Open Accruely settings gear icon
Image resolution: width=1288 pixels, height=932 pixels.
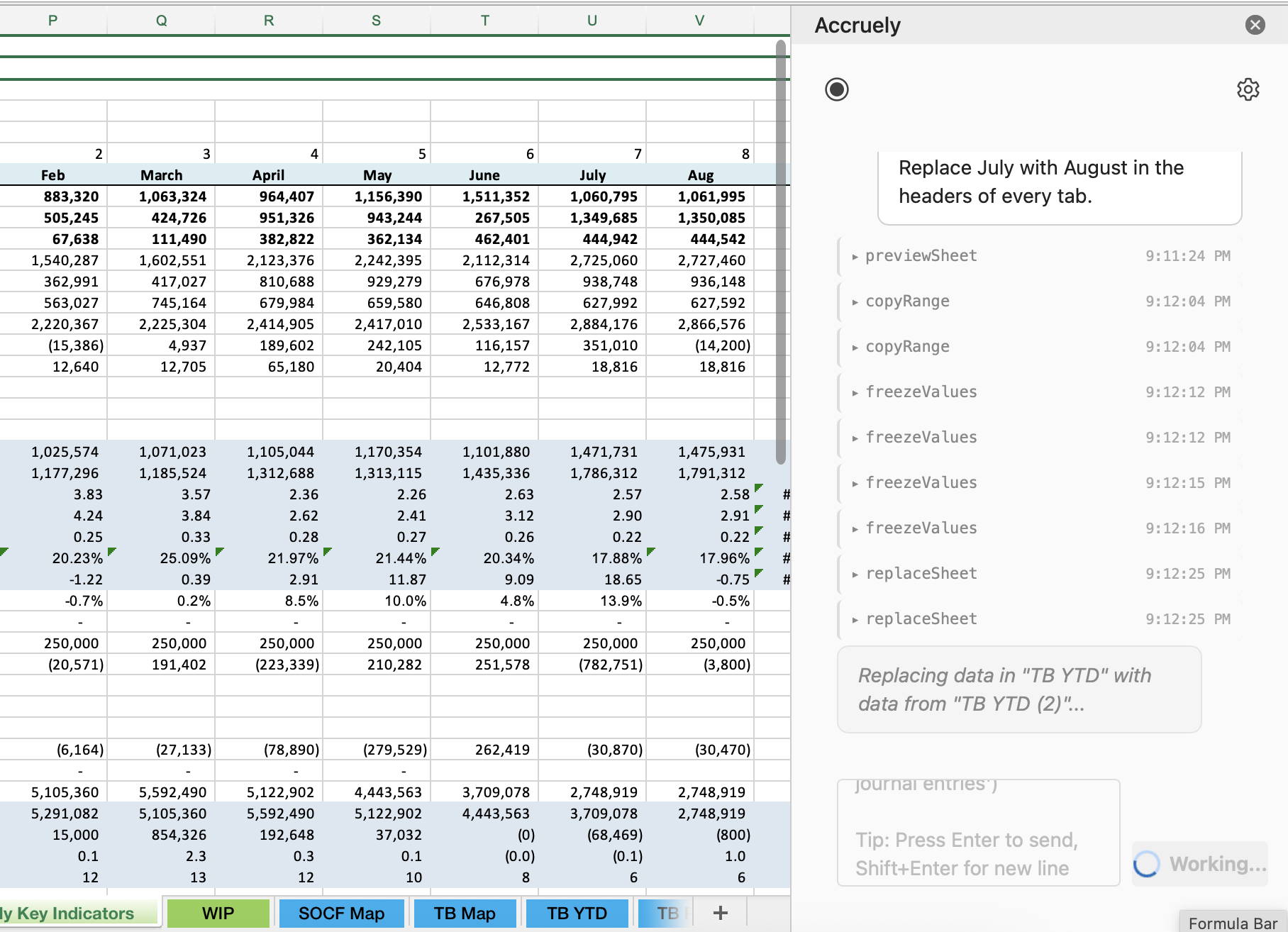(x=1248, y=89)
